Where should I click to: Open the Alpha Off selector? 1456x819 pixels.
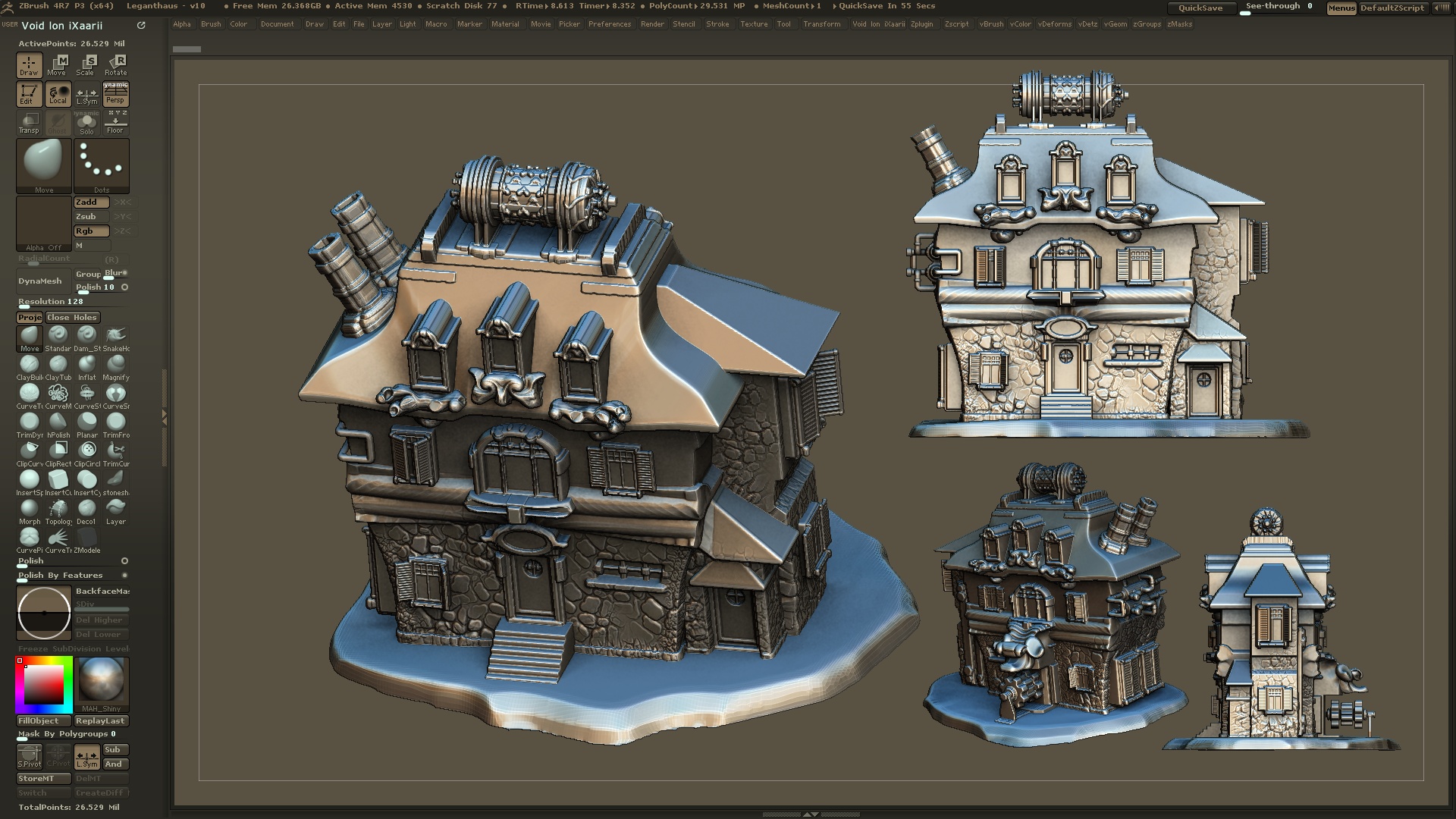(43, 222)
